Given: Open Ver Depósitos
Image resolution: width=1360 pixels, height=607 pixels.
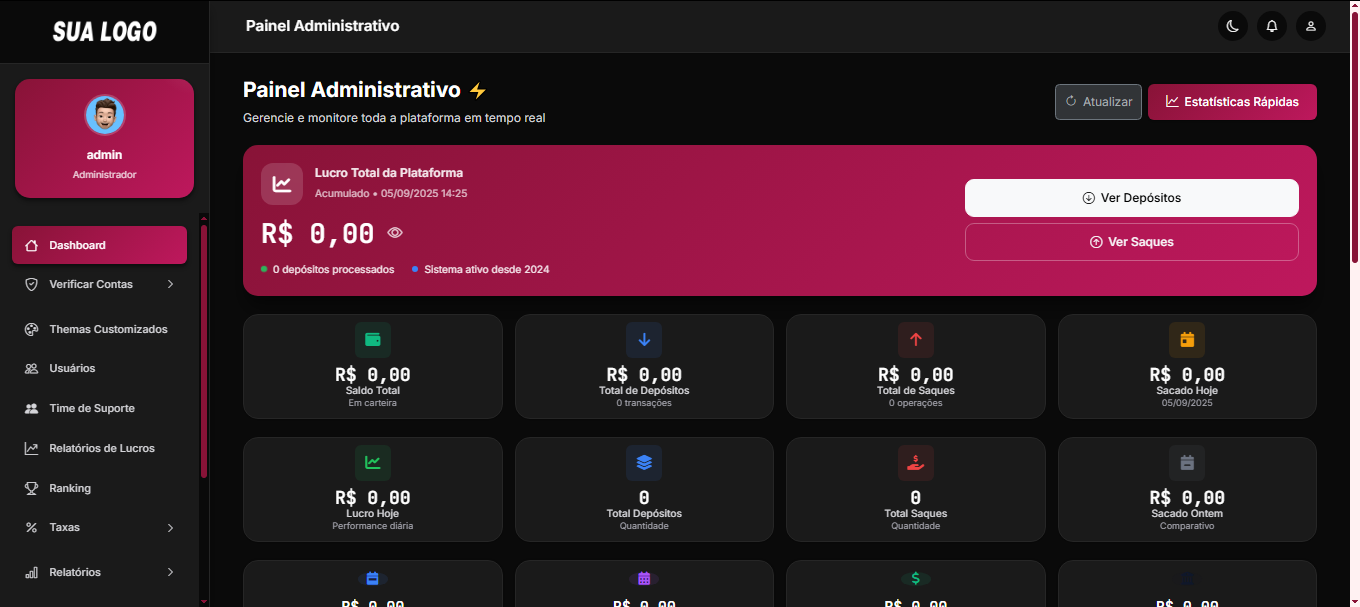Looking at the screenshot, I should tap(1131, 198).
